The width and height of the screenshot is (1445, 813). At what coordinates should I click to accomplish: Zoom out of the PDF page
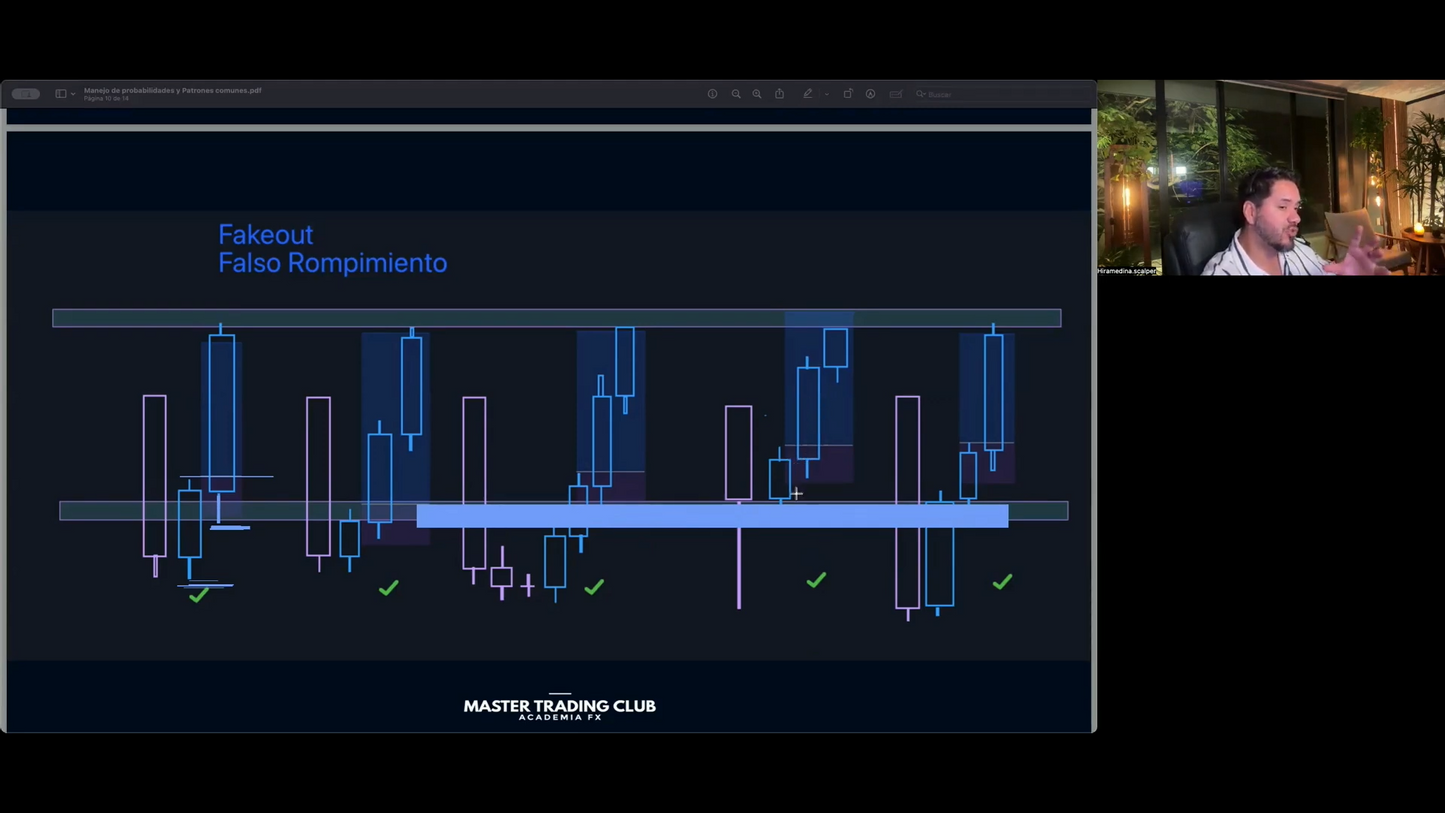pos(736,94)
